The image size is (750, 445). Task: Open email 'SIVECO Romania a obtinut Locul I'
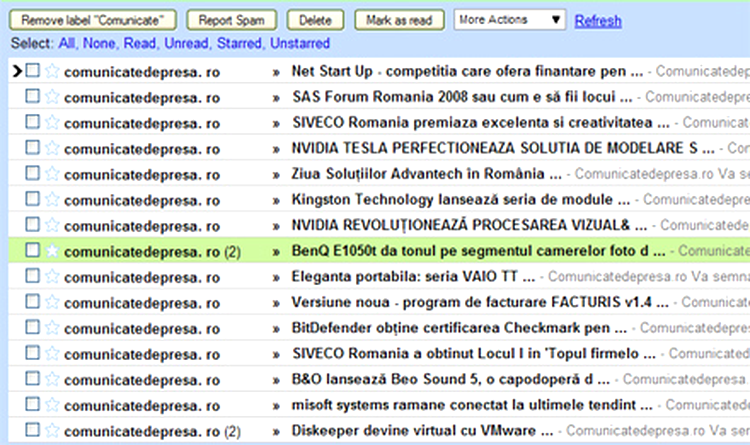click(x=474, y=354)
